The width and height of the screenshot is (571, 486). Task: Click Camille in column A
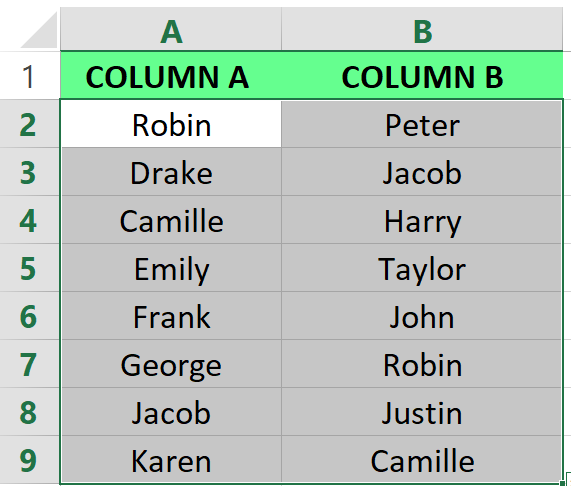pyautogui.click(x=172, y=220)
